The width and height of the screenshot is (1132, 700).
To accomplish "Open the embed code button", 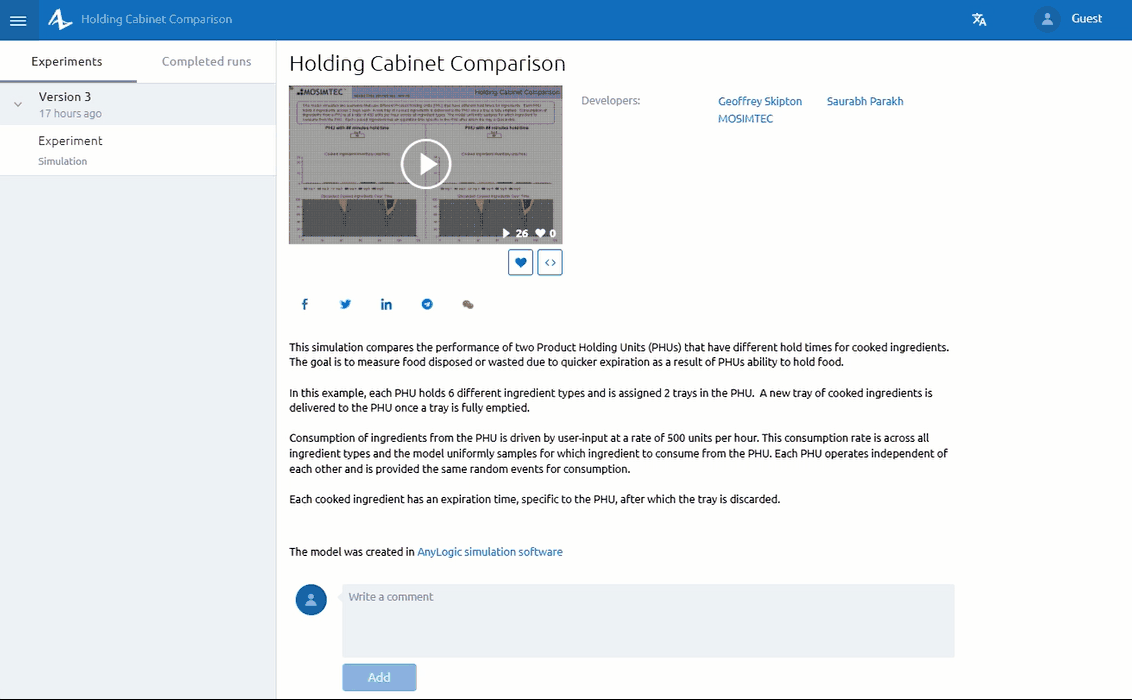I will click(550, 262).
